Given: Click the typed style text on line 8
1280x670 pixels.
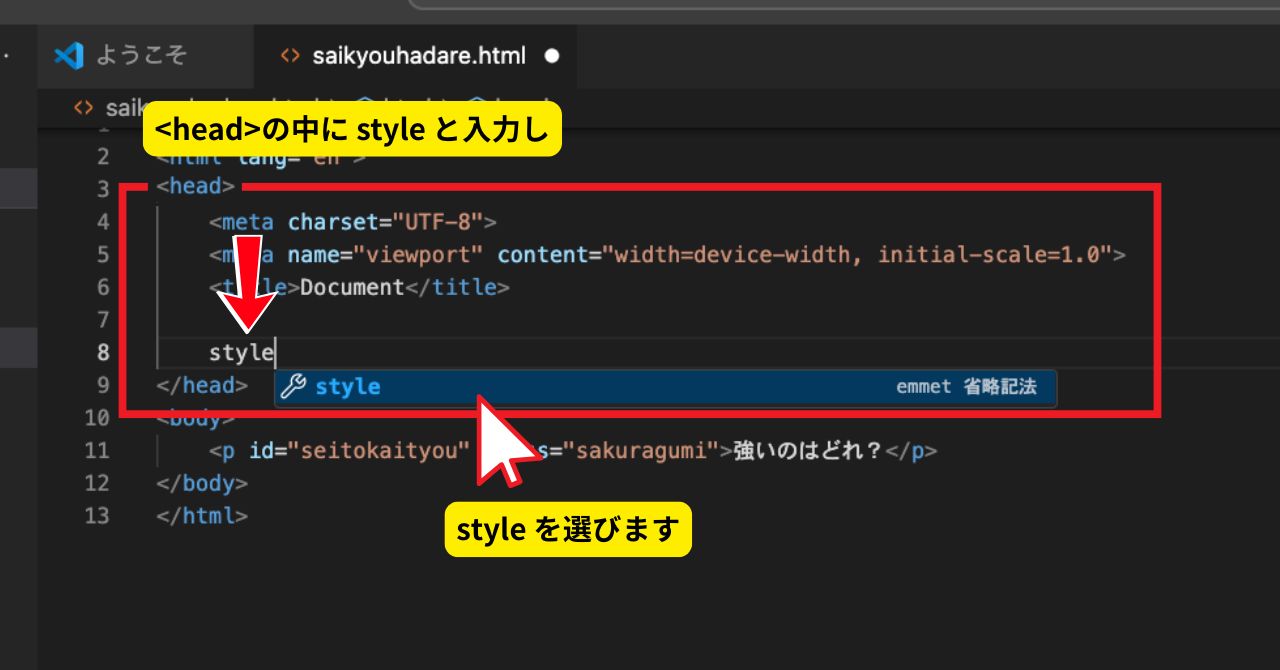Looking at the screenshot, I should coord(241,352).
